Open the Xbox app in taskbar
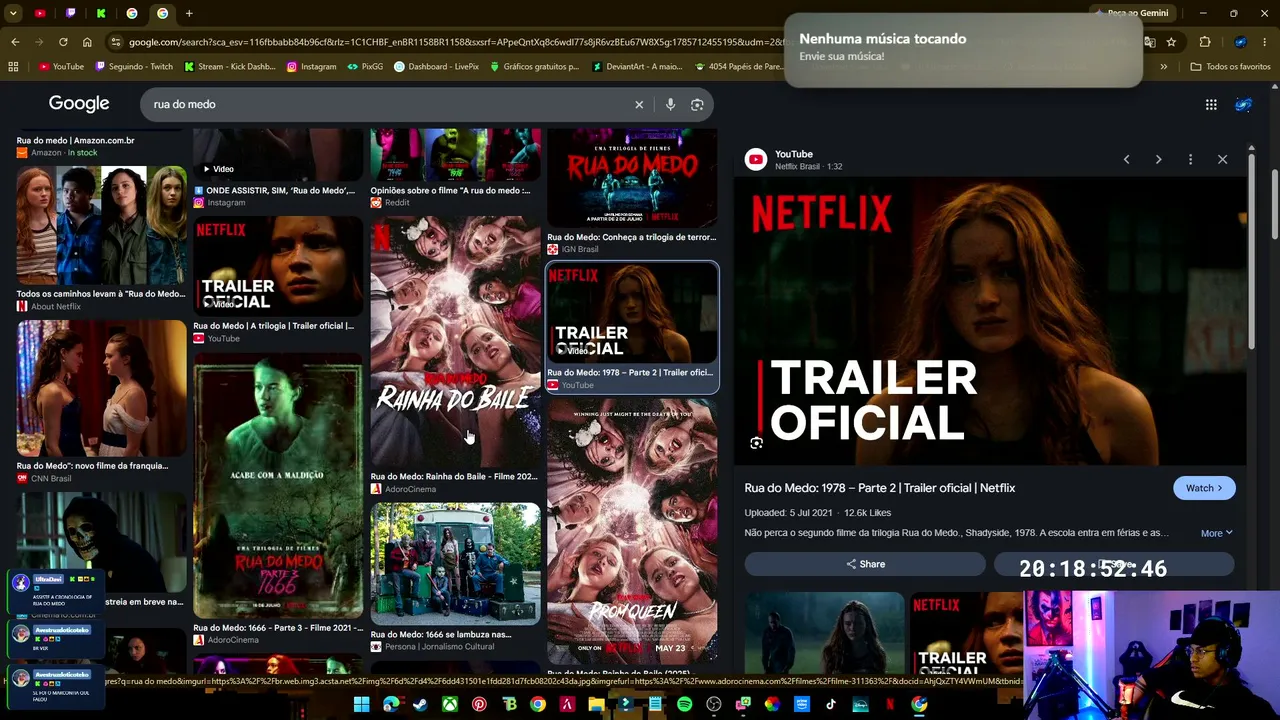Image resolution: width=1280 pixels, height=720 pixels. [450, 704]
